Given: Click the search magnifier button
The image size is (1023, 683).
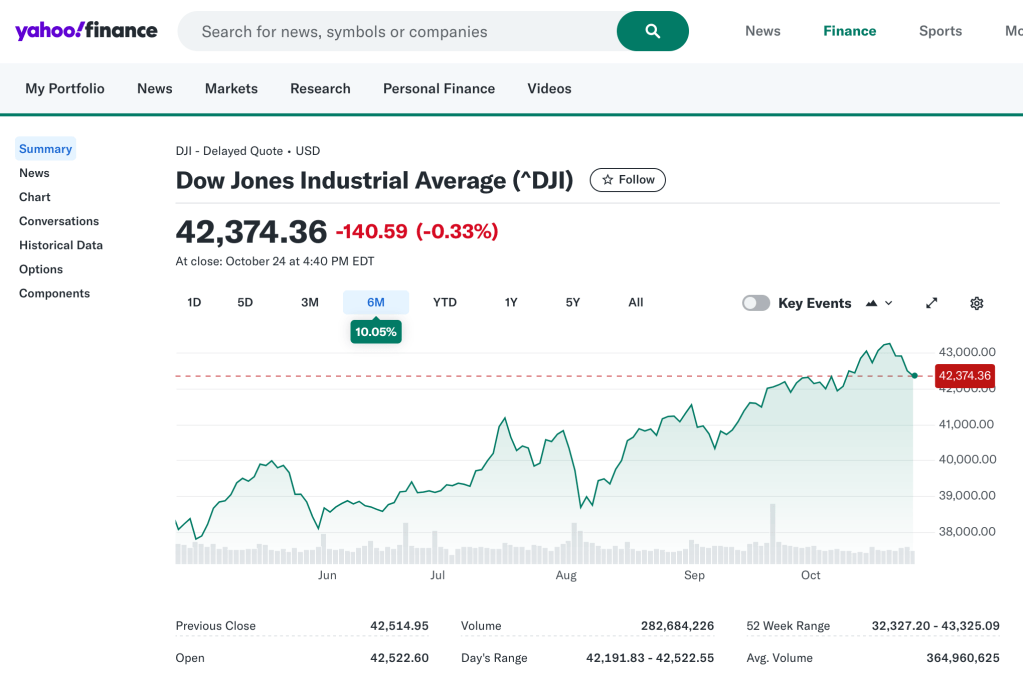Looking at the screenshot, I should coord(652,31).
